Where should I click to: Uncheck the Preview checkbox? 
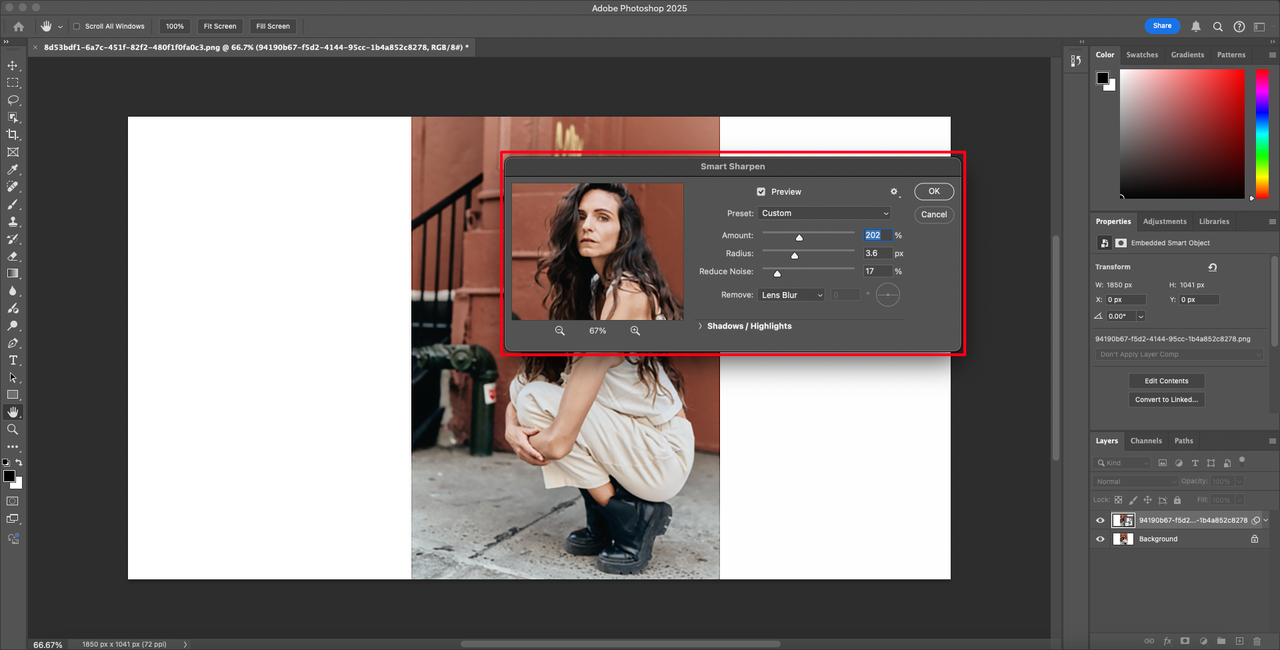tap(761, 192)
